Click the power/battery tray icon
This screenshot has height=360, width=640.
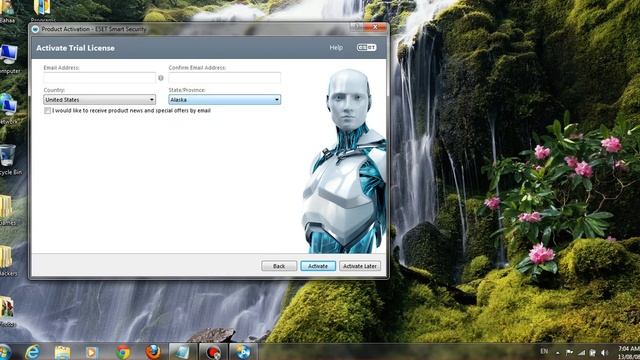[x=593, y=353]
